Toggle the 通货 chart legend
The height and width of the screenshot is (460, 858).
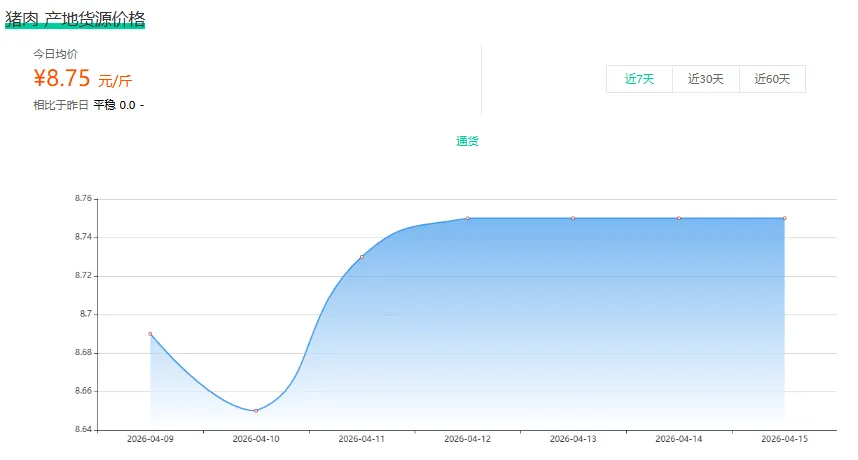pos(467,141)
